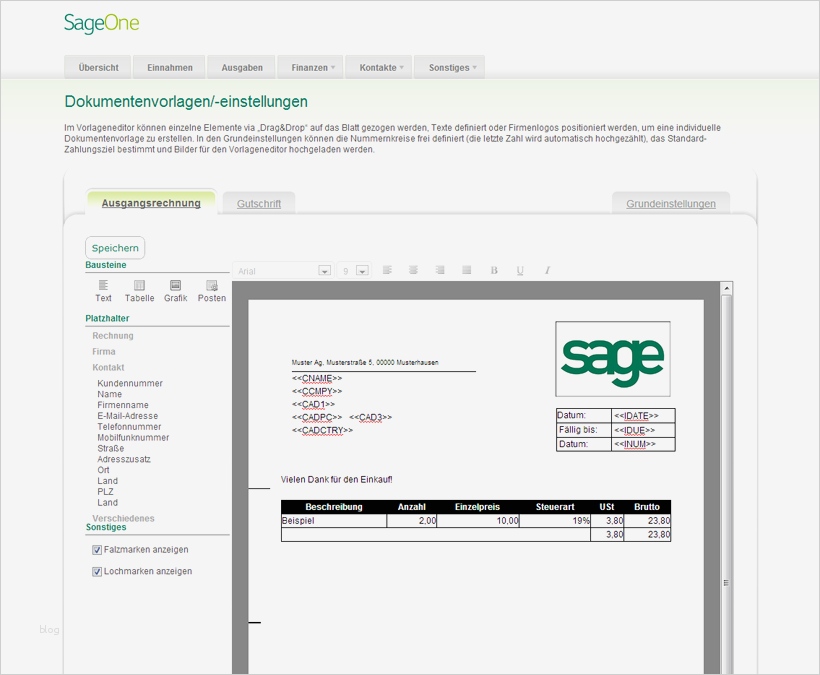The width and height of the screenshot is (820, 675).
Task: Open the Arial font dropdown
Action: [x=324, y=271]
